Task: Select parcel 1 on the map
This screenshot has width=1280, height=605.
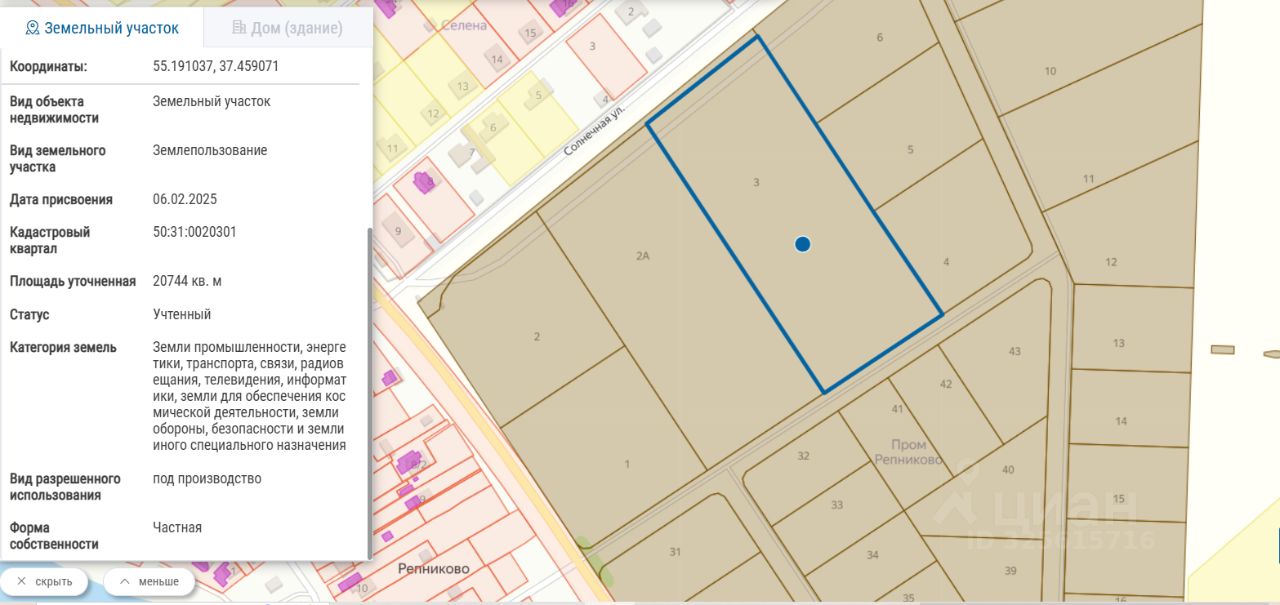Action: tap(627, 464)
